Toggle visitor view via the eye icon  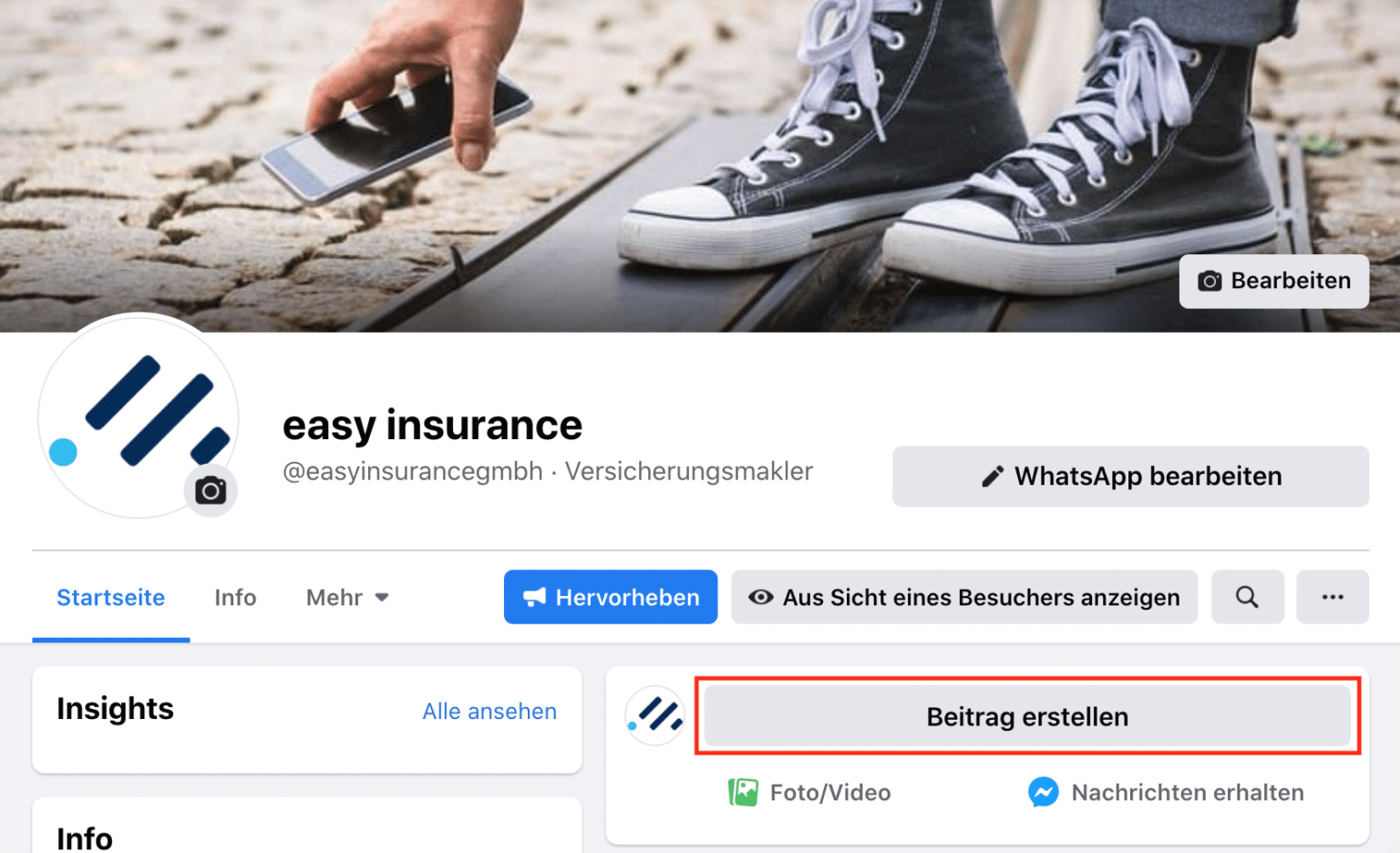click(x=762, y=597)
